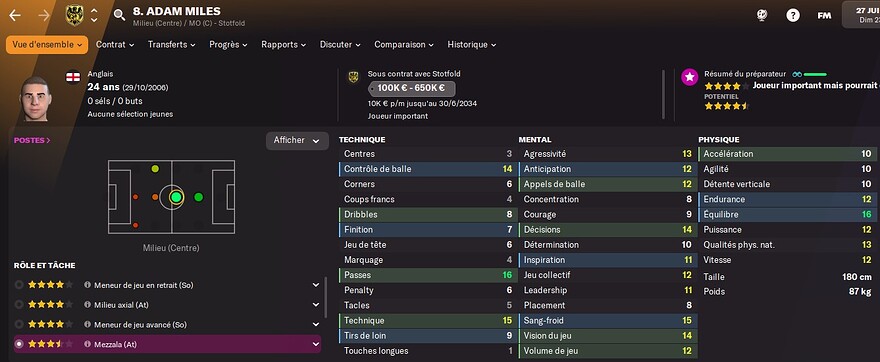Click the 100K € - 650K € value button
Image resolution: width=880 pixels, height=362 pixels.
pos(411,88)
